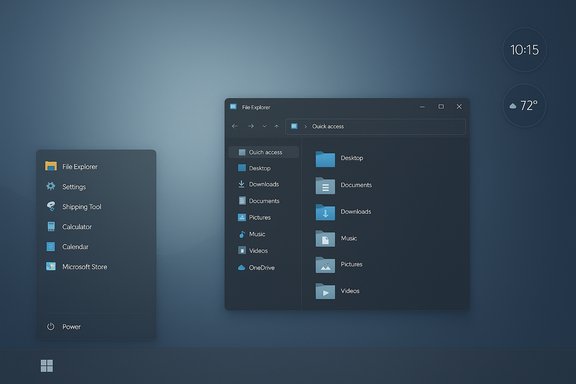This screenshot has width=576, height=384.
Task: Open the Downloads folder icon in main pane
Action: coord(325,212)
